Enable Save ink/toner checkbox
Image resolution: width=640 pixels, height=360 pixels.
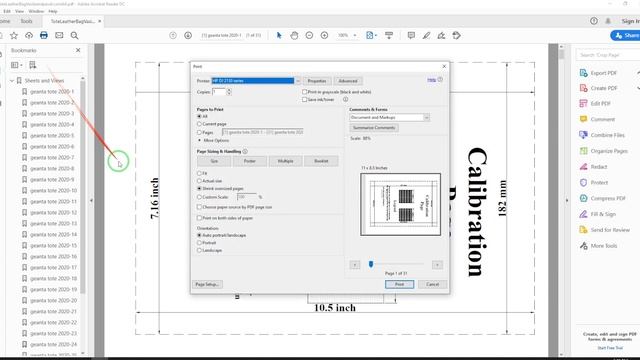point(304,100)
